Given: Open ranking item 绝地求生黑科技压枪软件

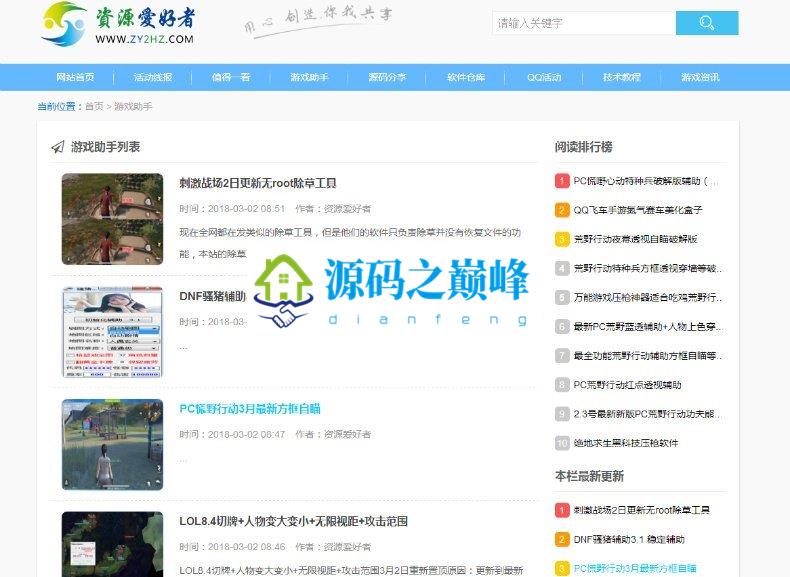Looking at the screenshot, I should (x=626, y=443).
